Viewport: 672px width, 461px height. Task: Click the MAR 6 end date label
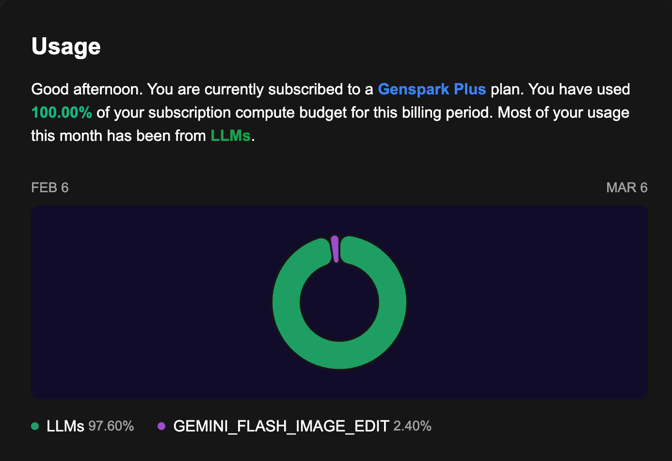(627, 188)
